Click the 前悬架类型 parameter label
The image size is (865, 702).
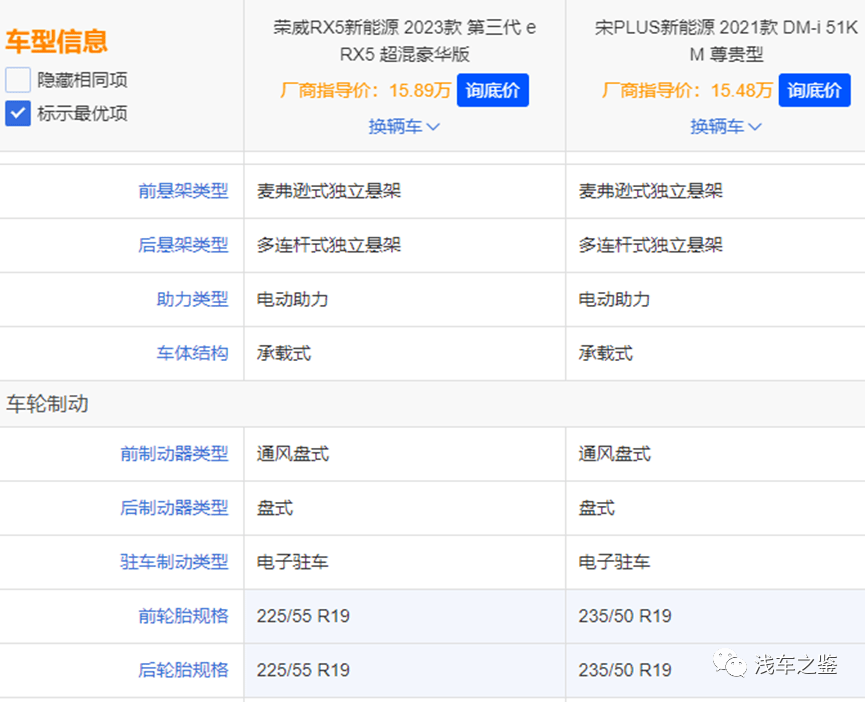[183, 191]
